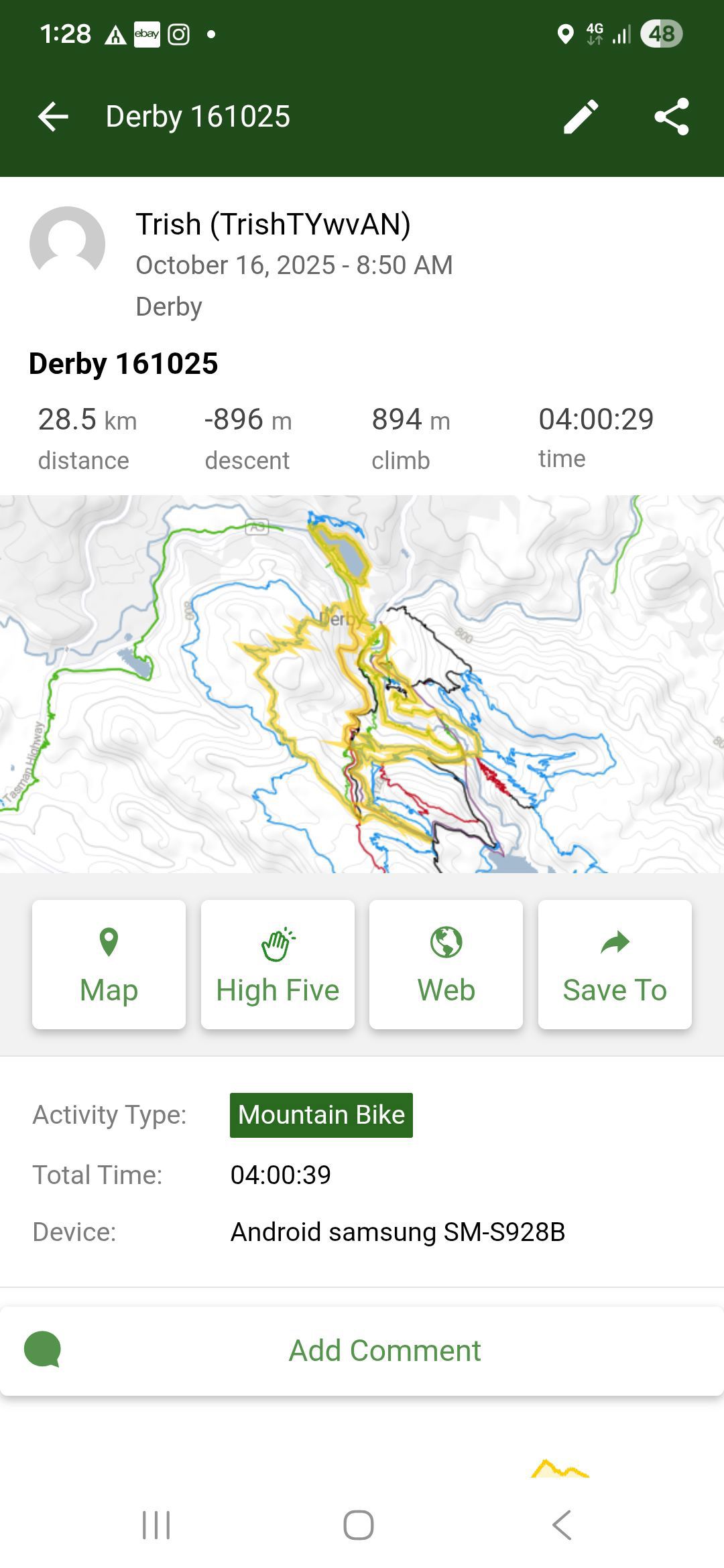Open the edit pencil icon

click(581, 117)
